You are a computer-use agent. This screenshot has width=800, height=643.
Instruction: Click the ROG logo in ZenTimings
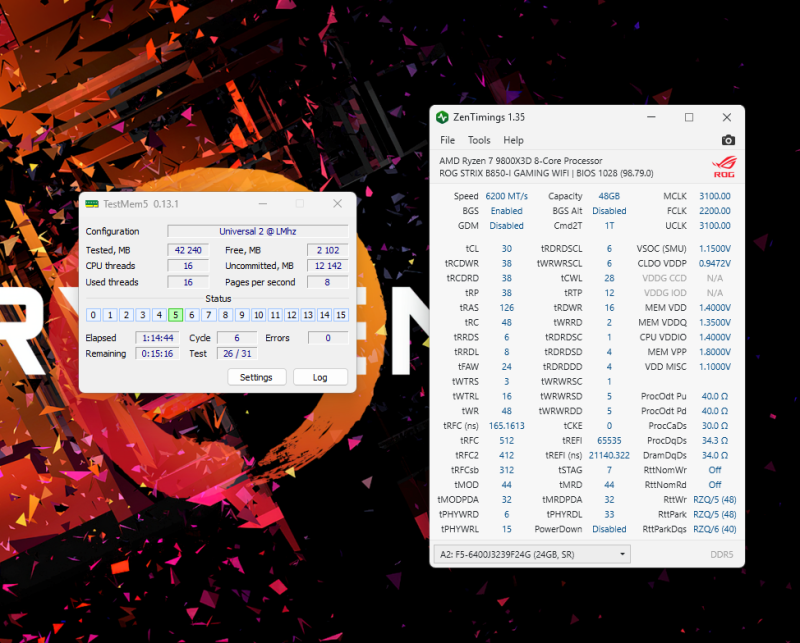[x=724, y=167]
